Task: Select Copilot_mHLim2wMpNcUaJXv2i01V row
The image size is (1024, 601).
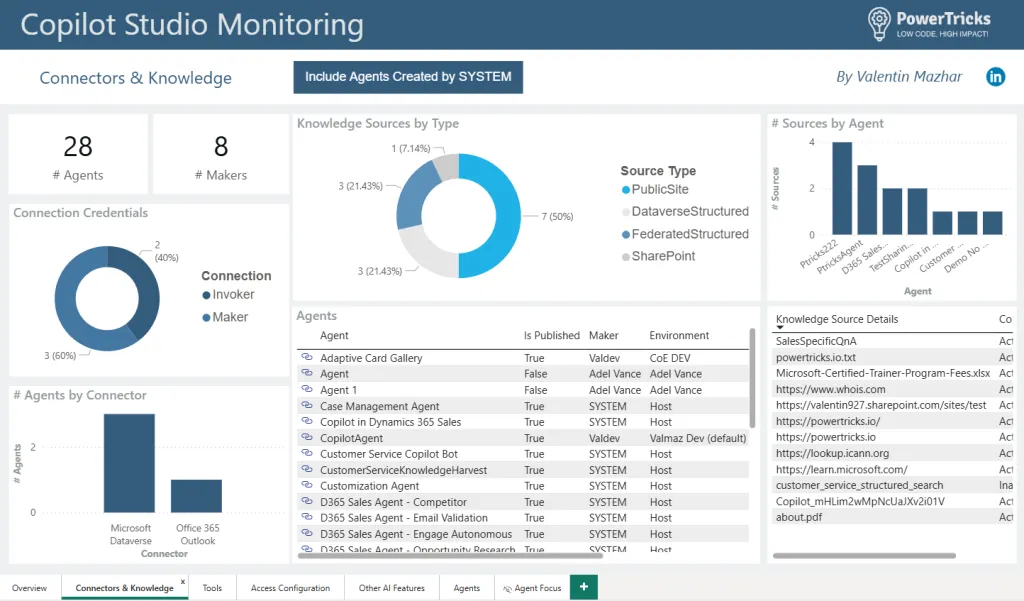Action: [893, 501]
